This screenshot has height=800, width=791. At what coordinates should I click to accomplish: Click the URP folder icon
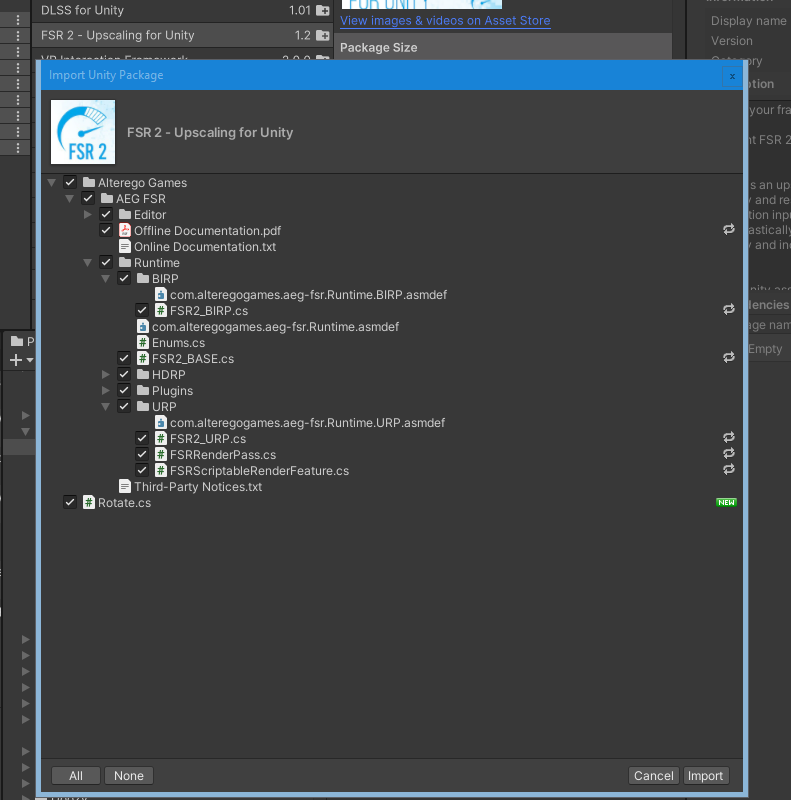(x=143, y=406)
